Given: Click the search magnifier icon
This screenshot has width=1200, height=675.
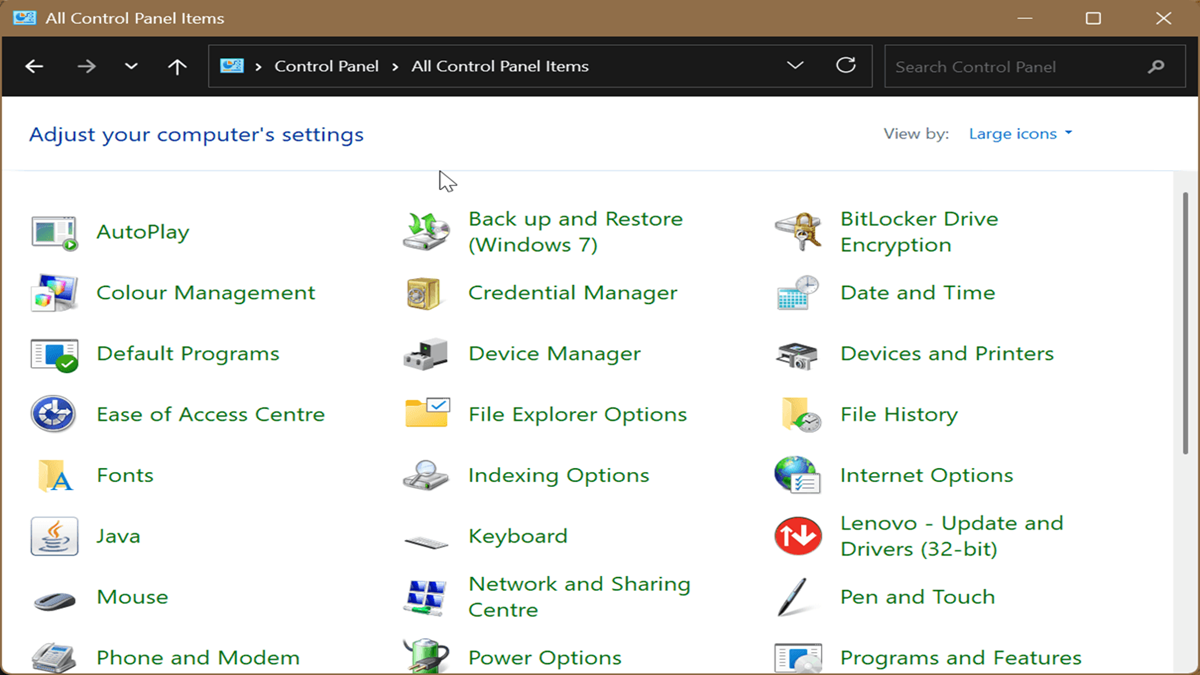Looking at the screenshot, I should click(1156, 67).
